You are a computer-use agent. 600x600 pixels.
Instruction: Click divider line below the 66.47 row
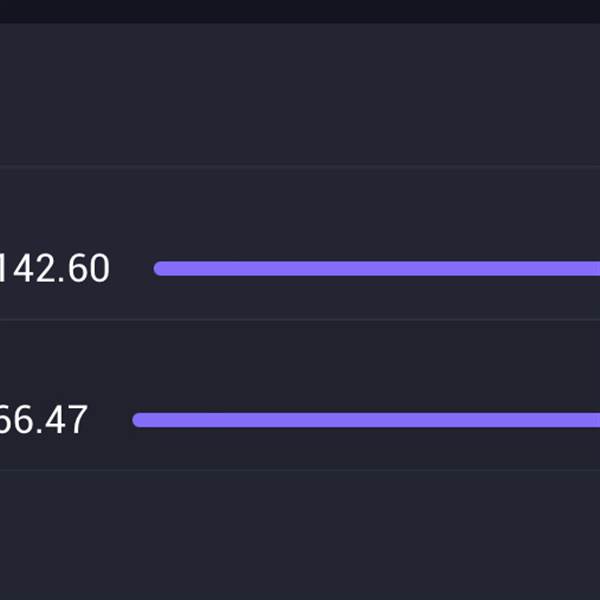[x=300, y=470]
